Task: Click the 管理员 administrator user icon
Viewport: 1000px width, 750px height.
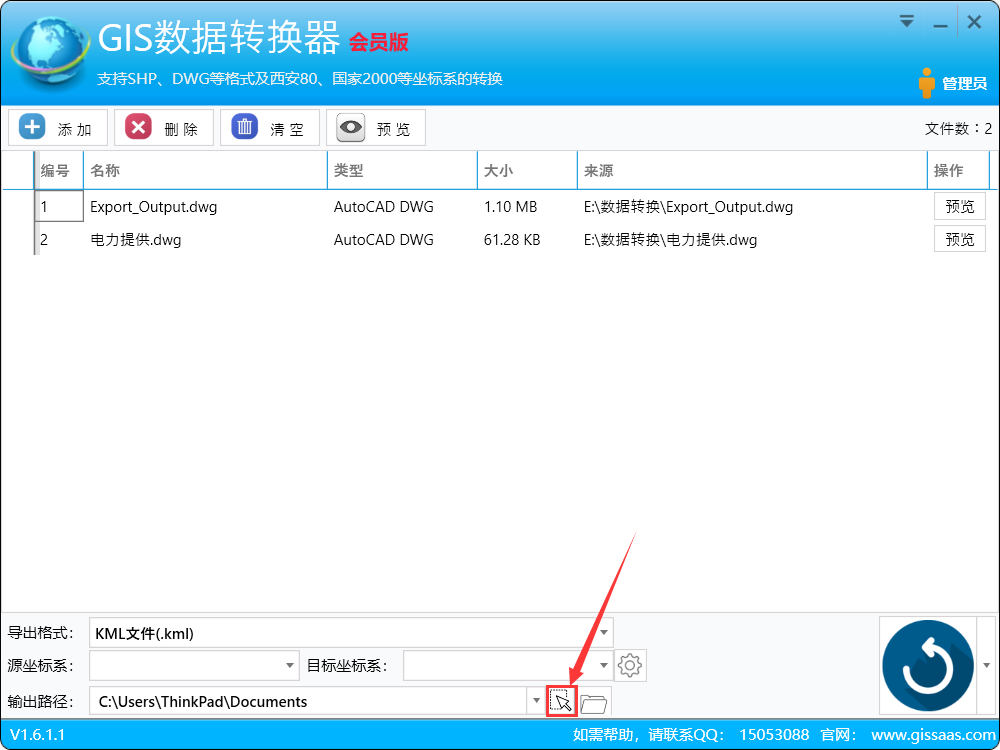Action: pos(927,83)
